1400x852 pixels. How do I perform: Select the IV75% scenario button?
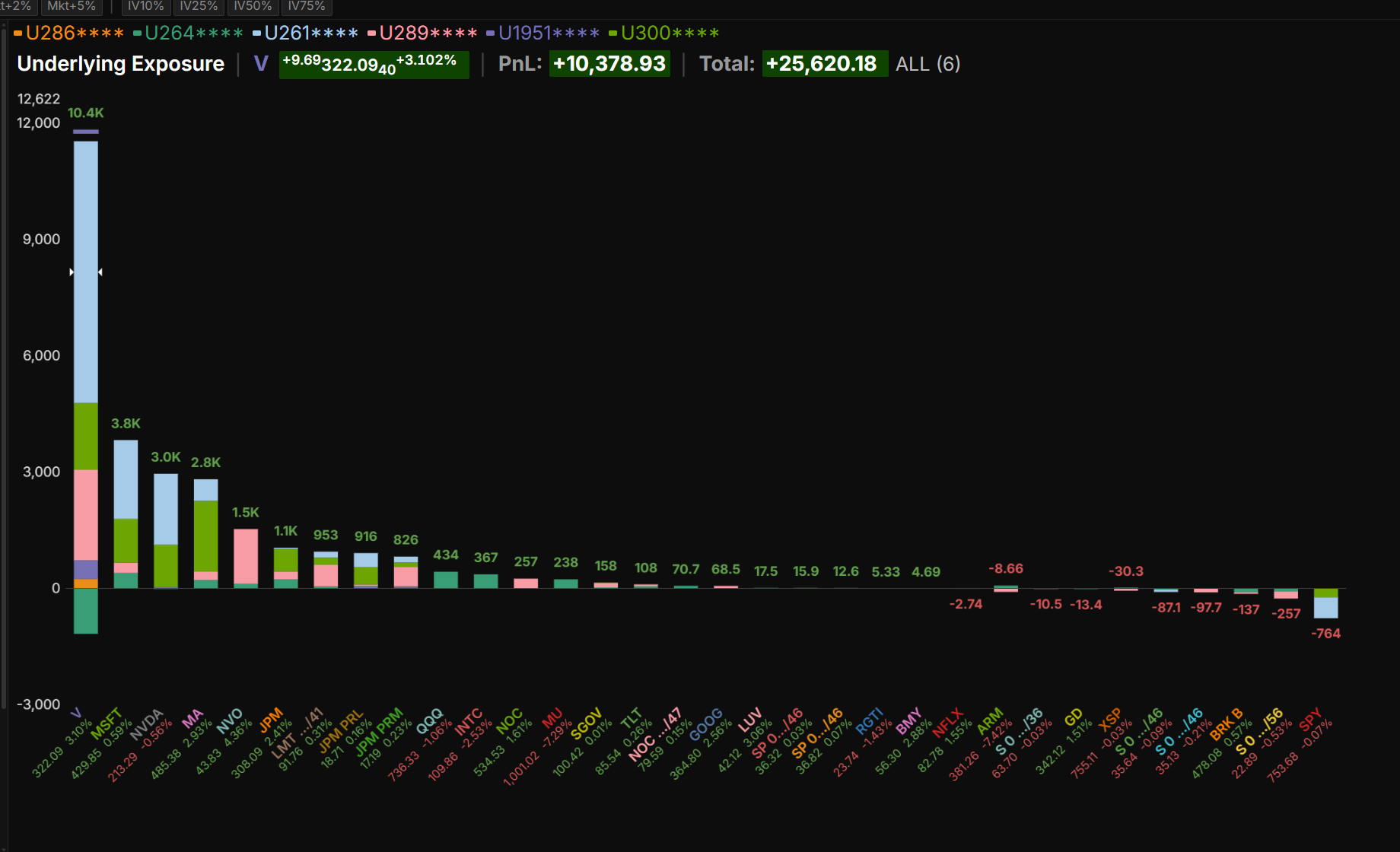tap(306, 6)
